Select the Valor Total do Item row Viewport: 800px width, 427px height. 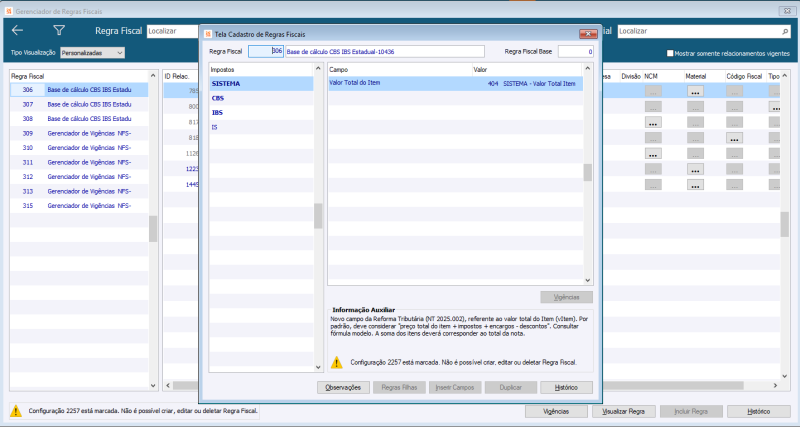click(x=455, y=83)
